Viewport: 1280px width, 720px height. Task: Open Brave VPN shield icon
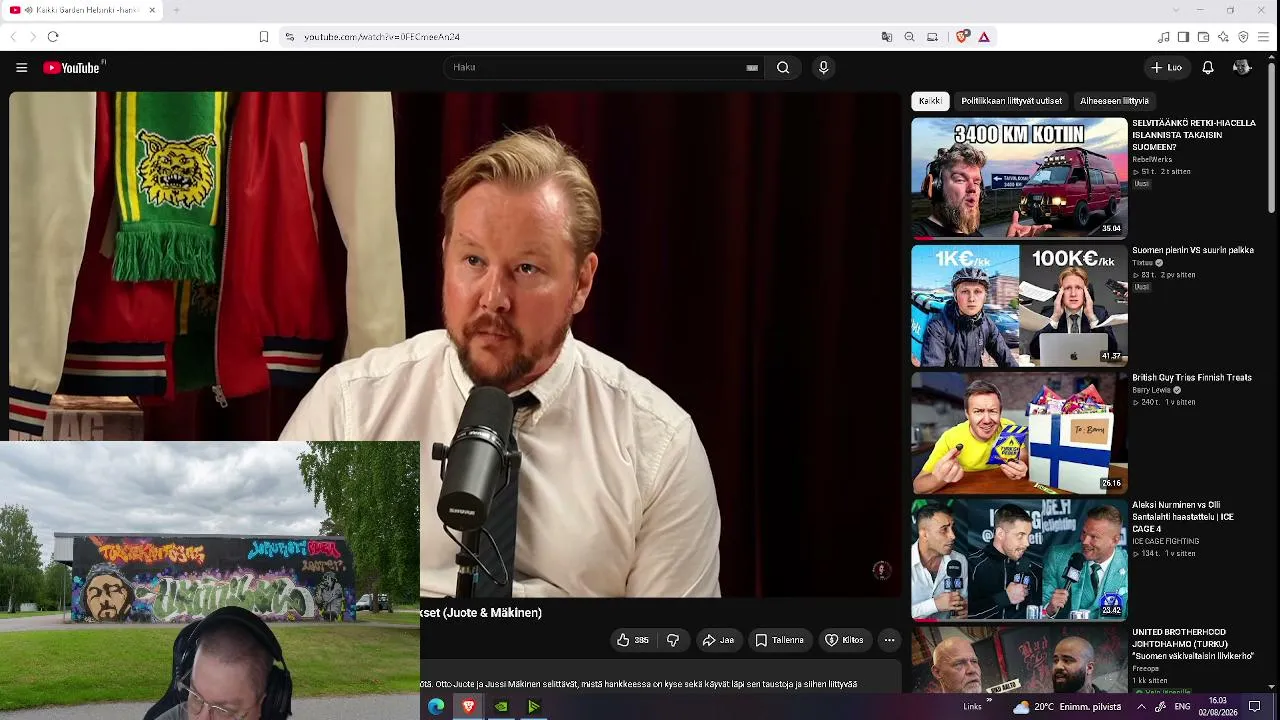(1243, 37)
